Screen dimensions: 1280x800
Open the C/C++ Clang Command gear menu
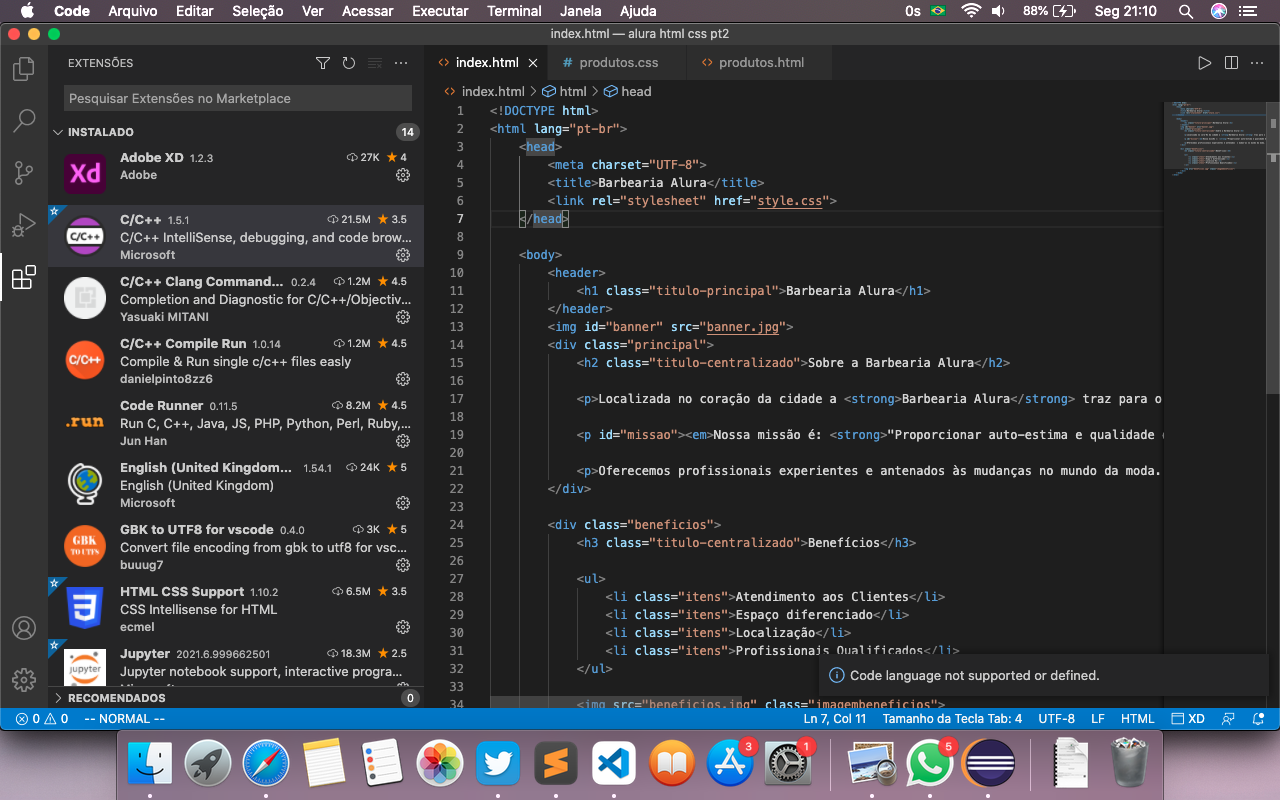pos(403,317)
